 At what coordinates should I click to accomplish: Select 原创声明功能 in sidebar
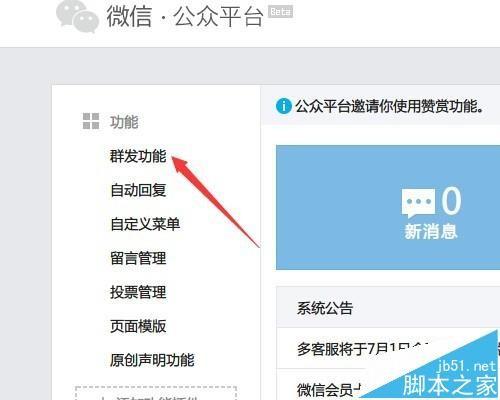(x=152, y=360)
